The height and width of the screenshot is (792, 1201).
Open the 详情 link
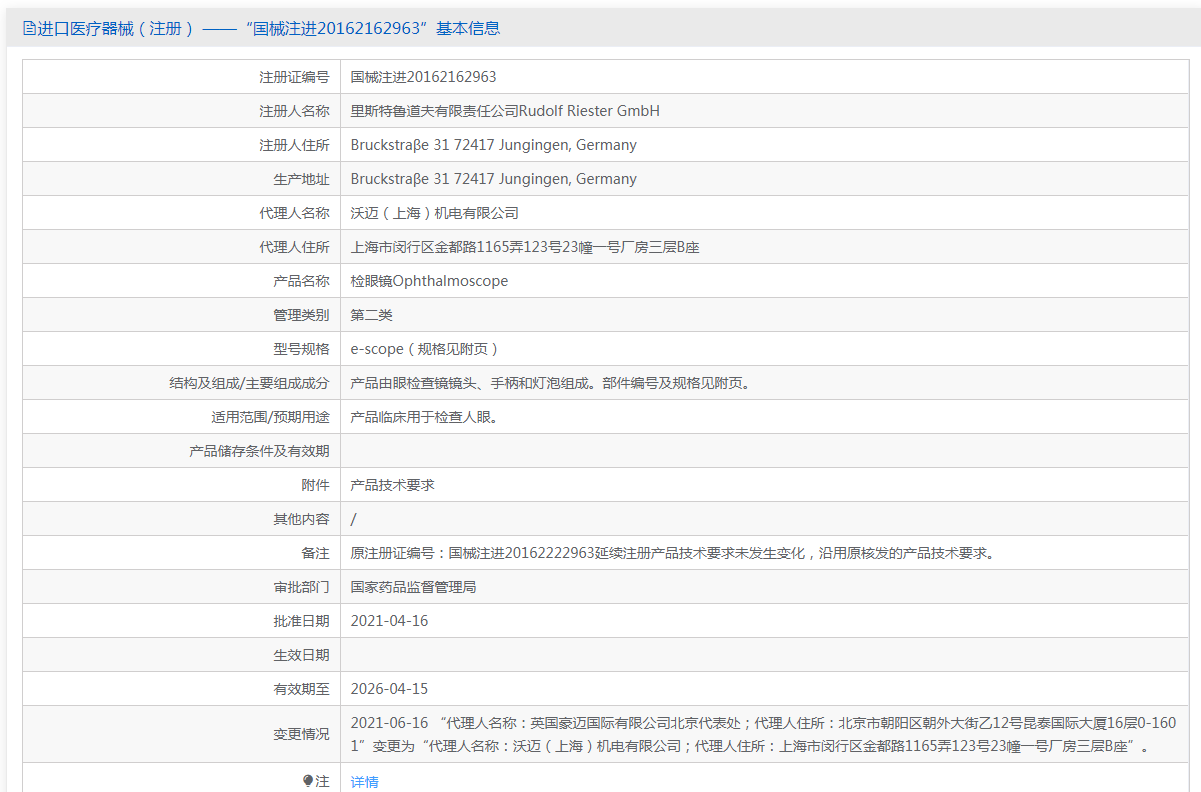click(364, 781)
